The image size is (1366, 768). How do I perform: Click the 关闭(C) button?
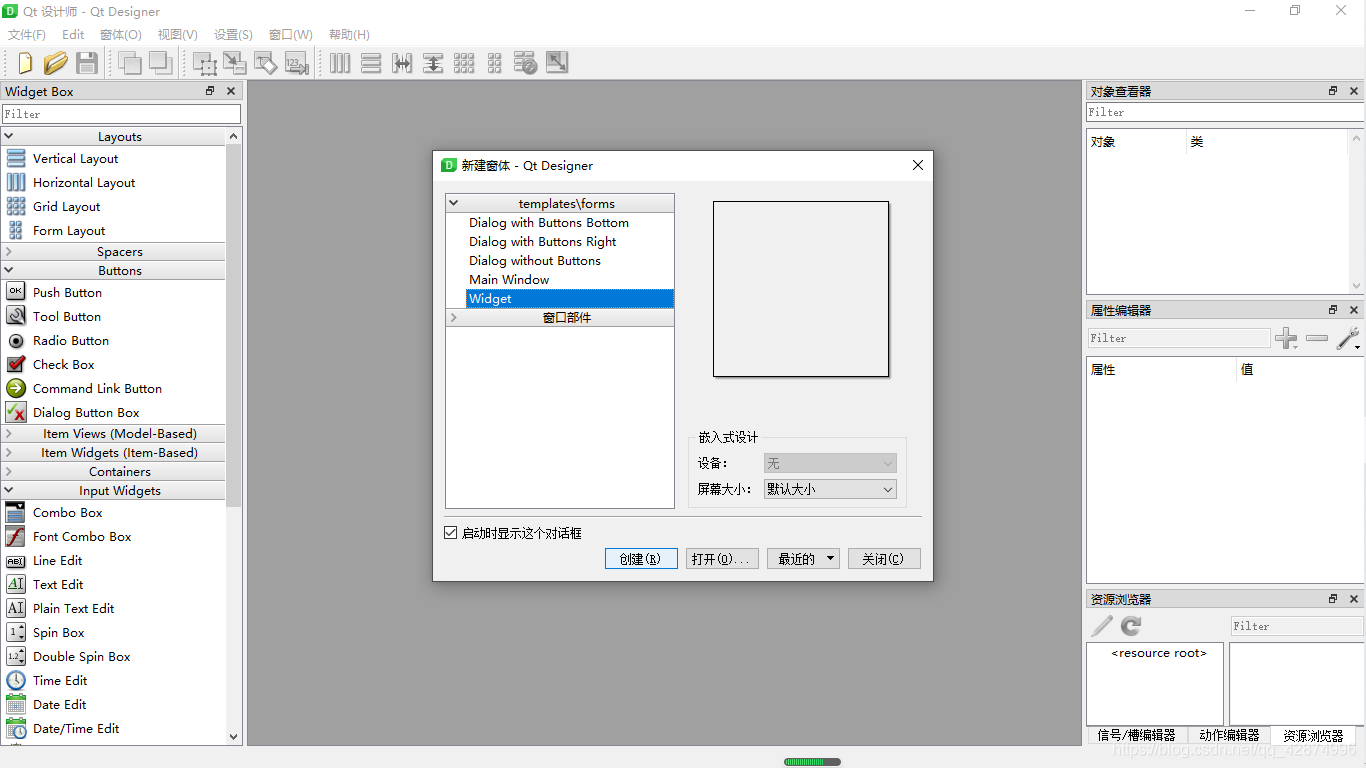(884, 559)
